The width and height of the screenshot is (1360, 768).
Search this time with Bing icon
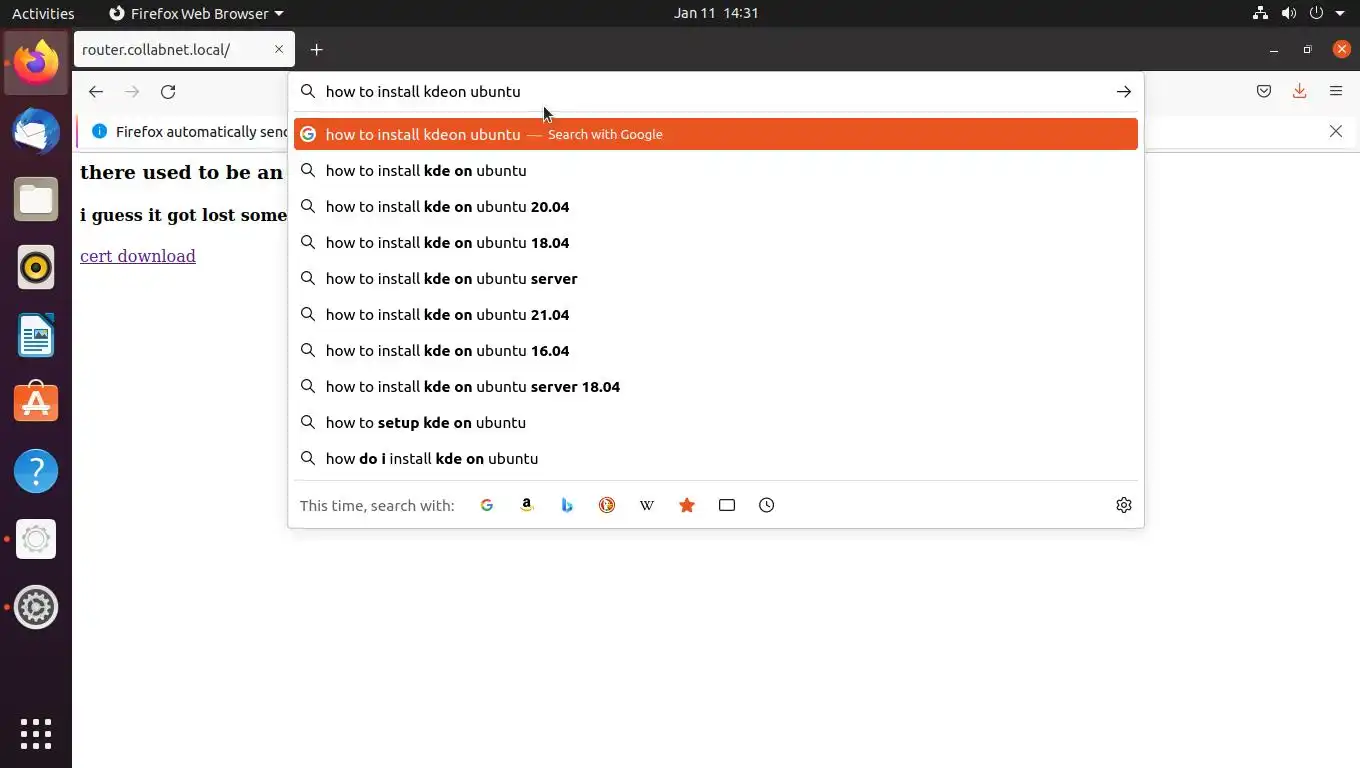567,505
